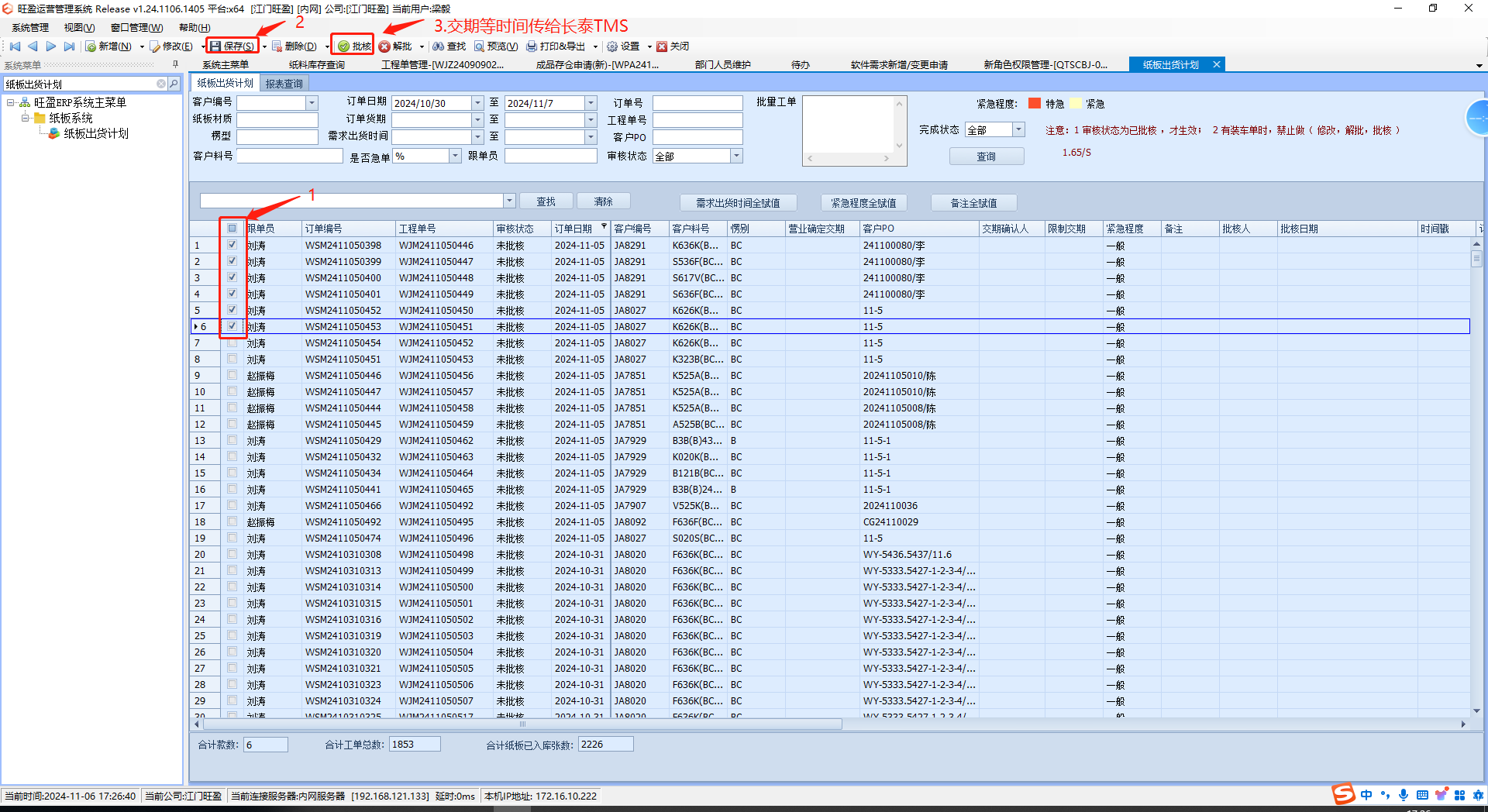The width and height of the screenshot is (1488, 812).
Task: Click the red 特急 urgency color swatch
Action: tap(1035, 103)
